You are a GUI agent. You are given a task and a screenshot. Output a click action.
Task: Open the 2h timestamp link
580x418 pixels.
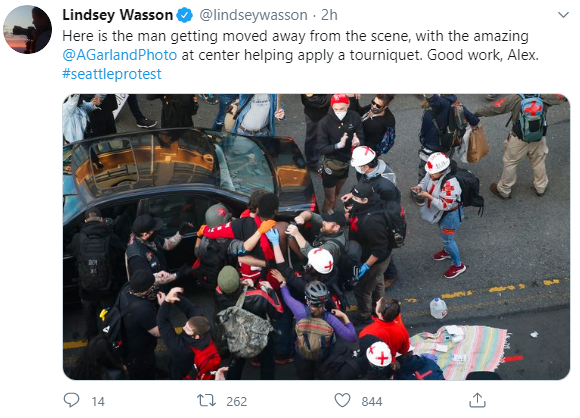click(x=329, y=15)
